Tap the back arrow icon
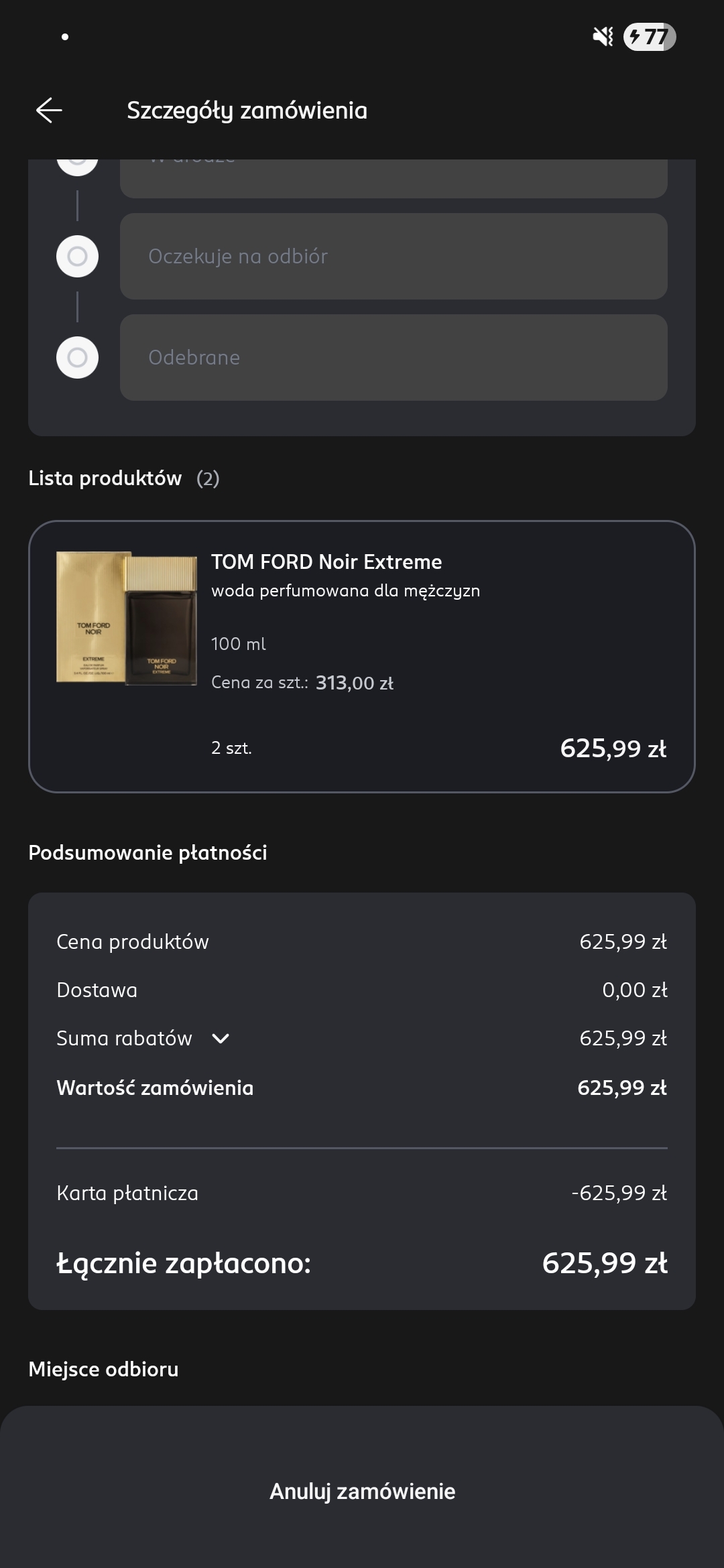Image resolution: width=724 pixels, height=1568 pixels. (49, 110)
